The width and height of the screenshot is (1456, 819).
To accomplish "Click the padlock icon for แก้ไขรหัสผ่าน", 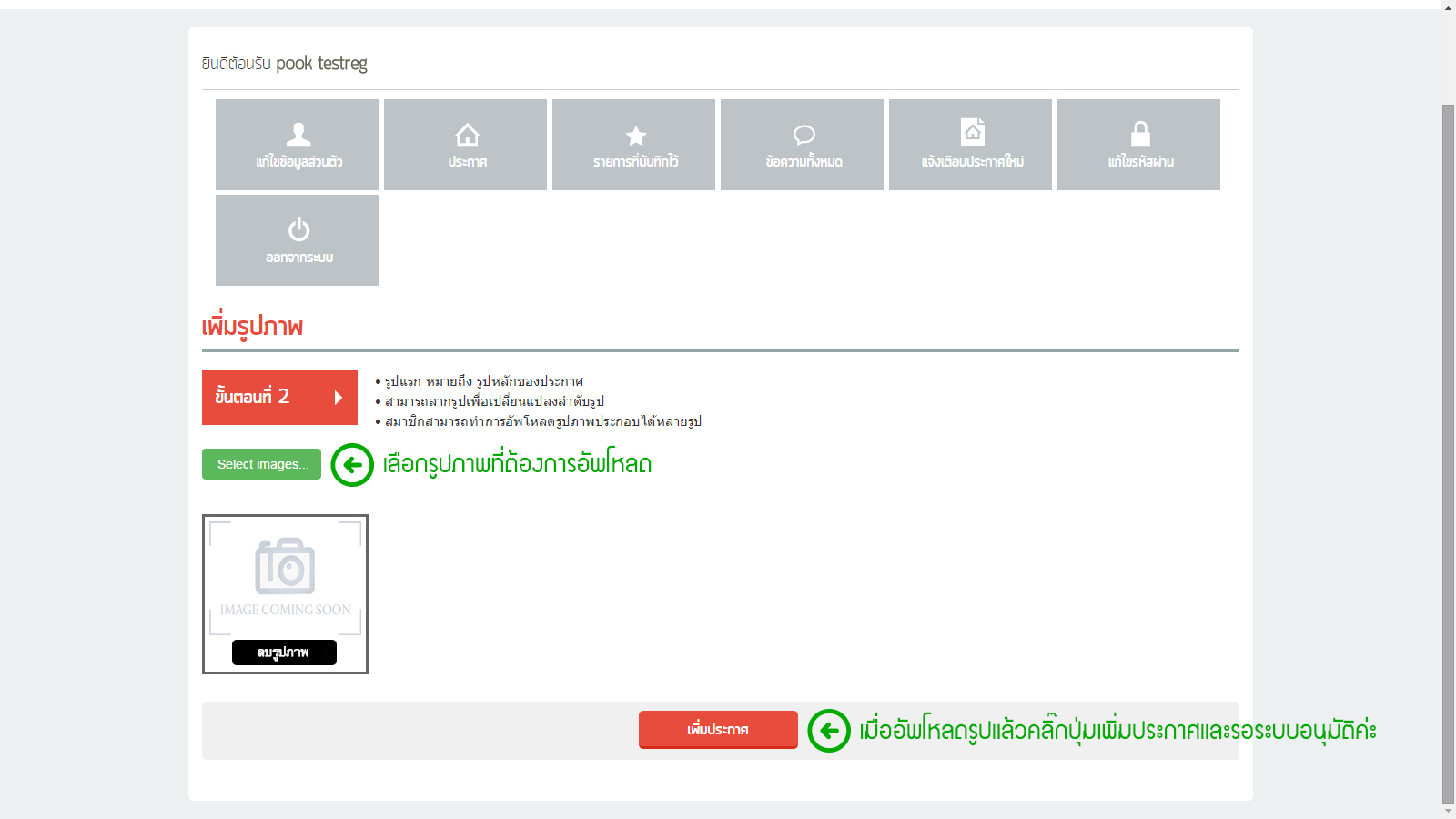I will tap(1140, 135).
